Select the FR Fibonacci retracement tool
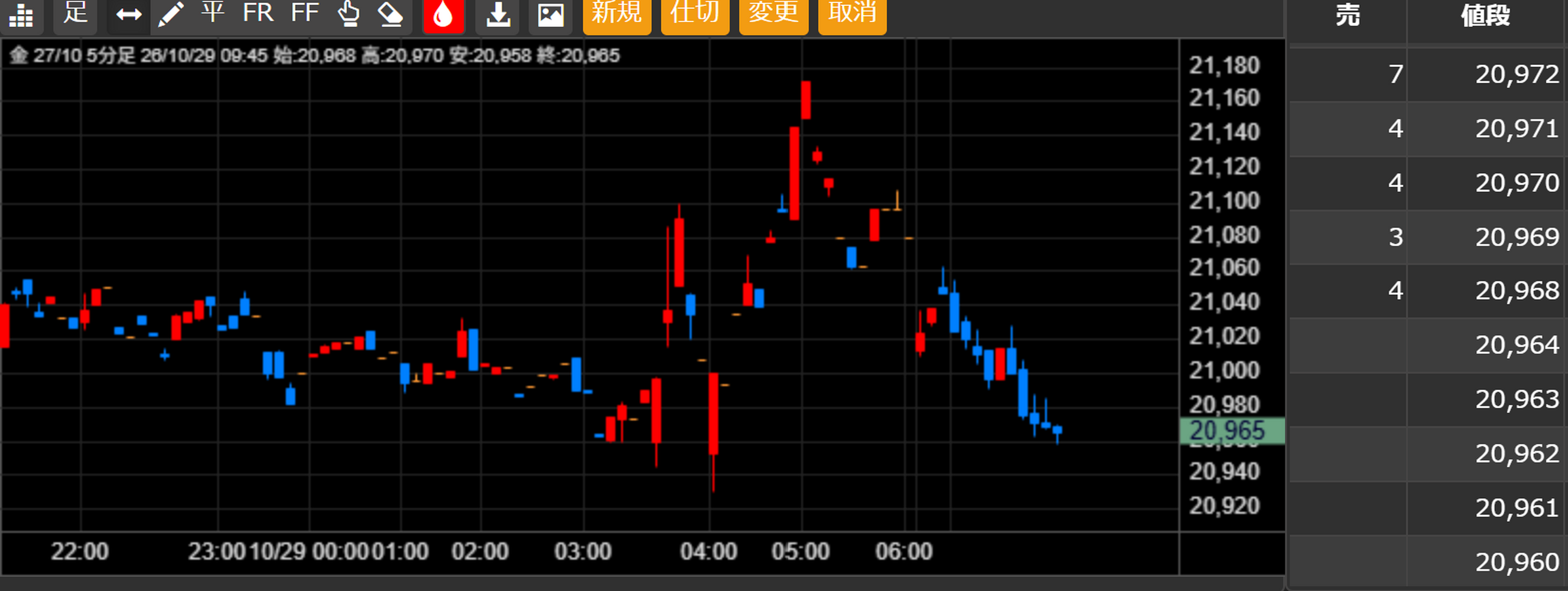1568x591 pixels. click(258, 12)
